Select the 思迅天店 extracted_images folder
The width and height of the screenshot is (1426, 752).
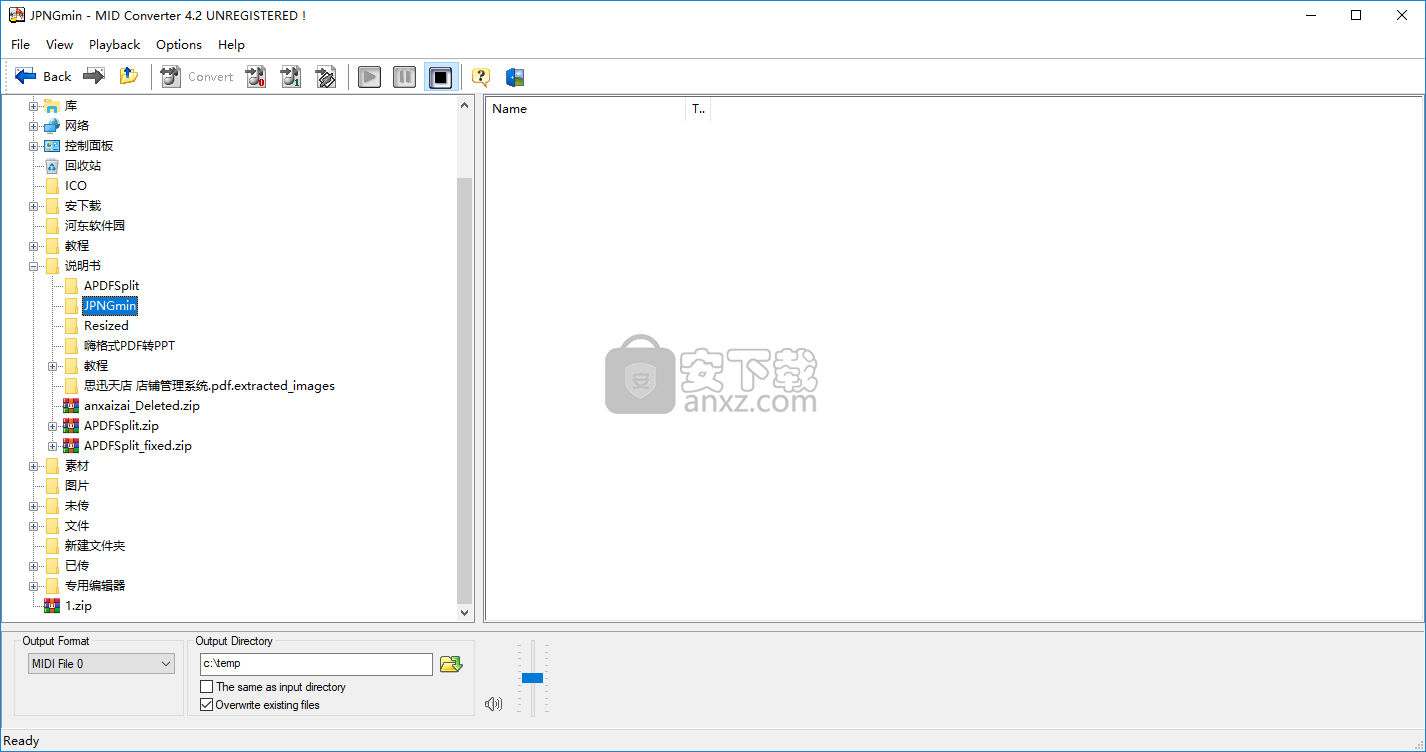pyautogui.click(x=209, y=386)
